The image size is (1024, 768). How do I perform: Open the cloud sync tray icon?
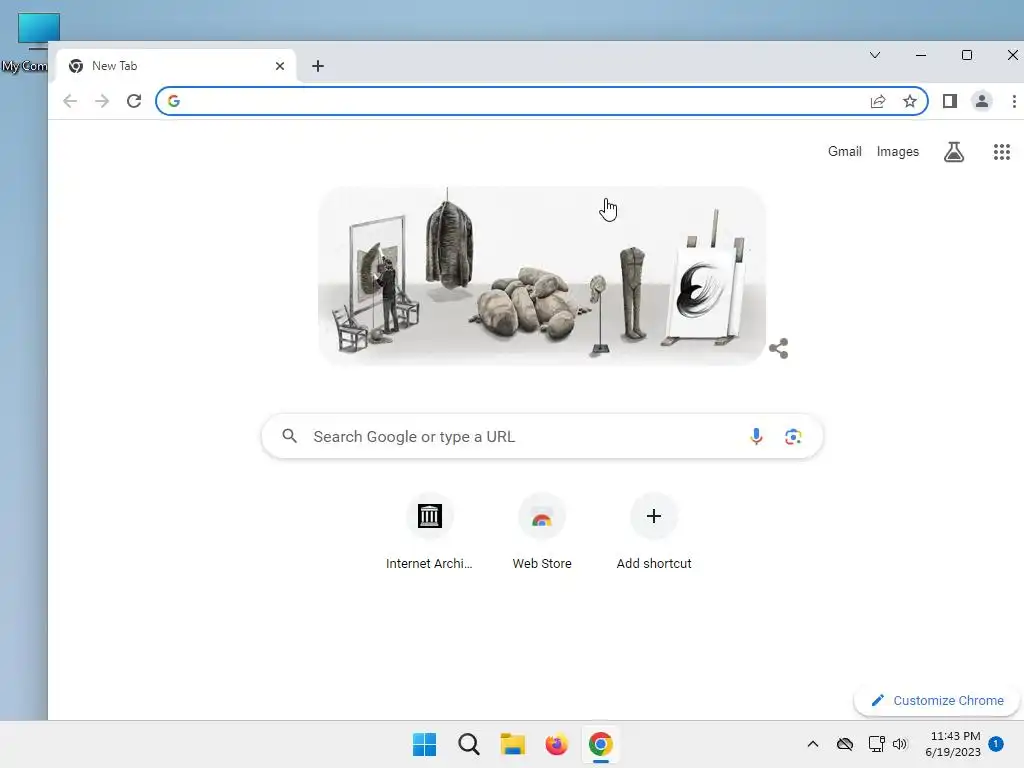click(x=845, y=744)
